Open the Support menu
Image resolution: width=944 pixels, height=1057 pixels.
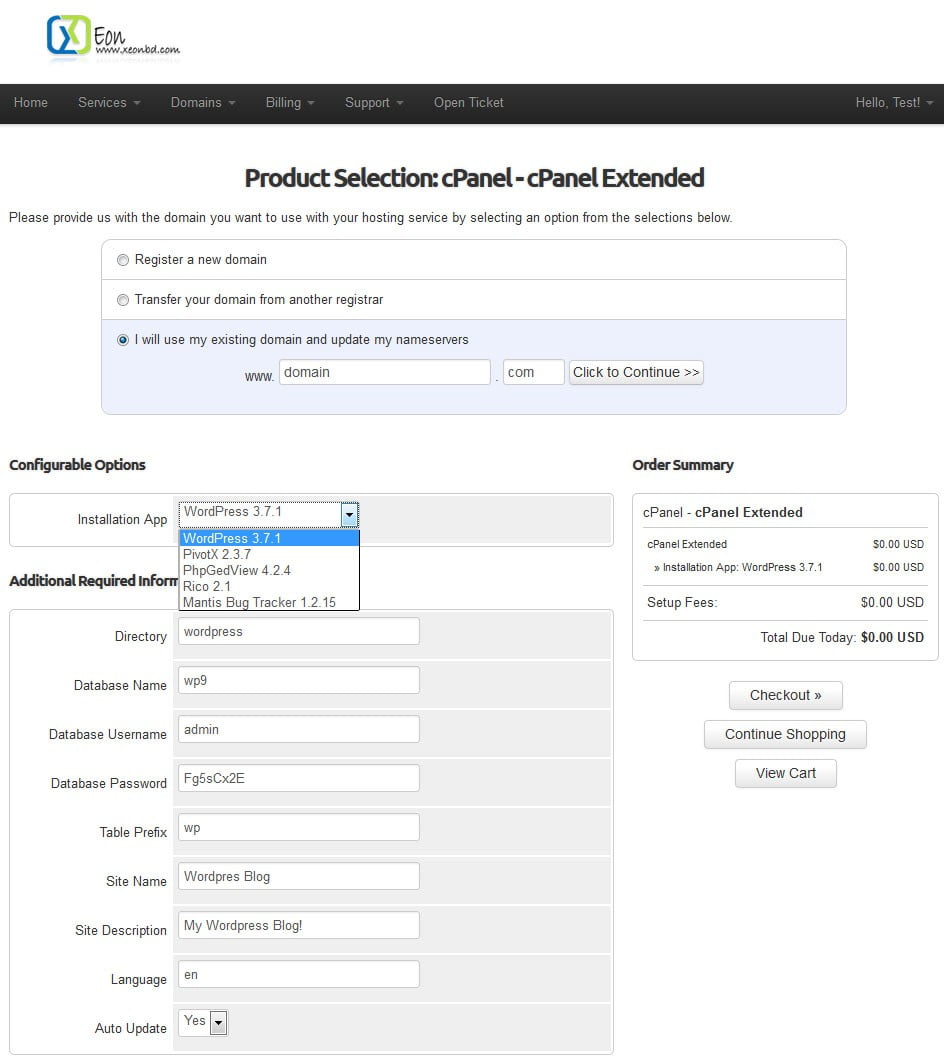(372, 103)
